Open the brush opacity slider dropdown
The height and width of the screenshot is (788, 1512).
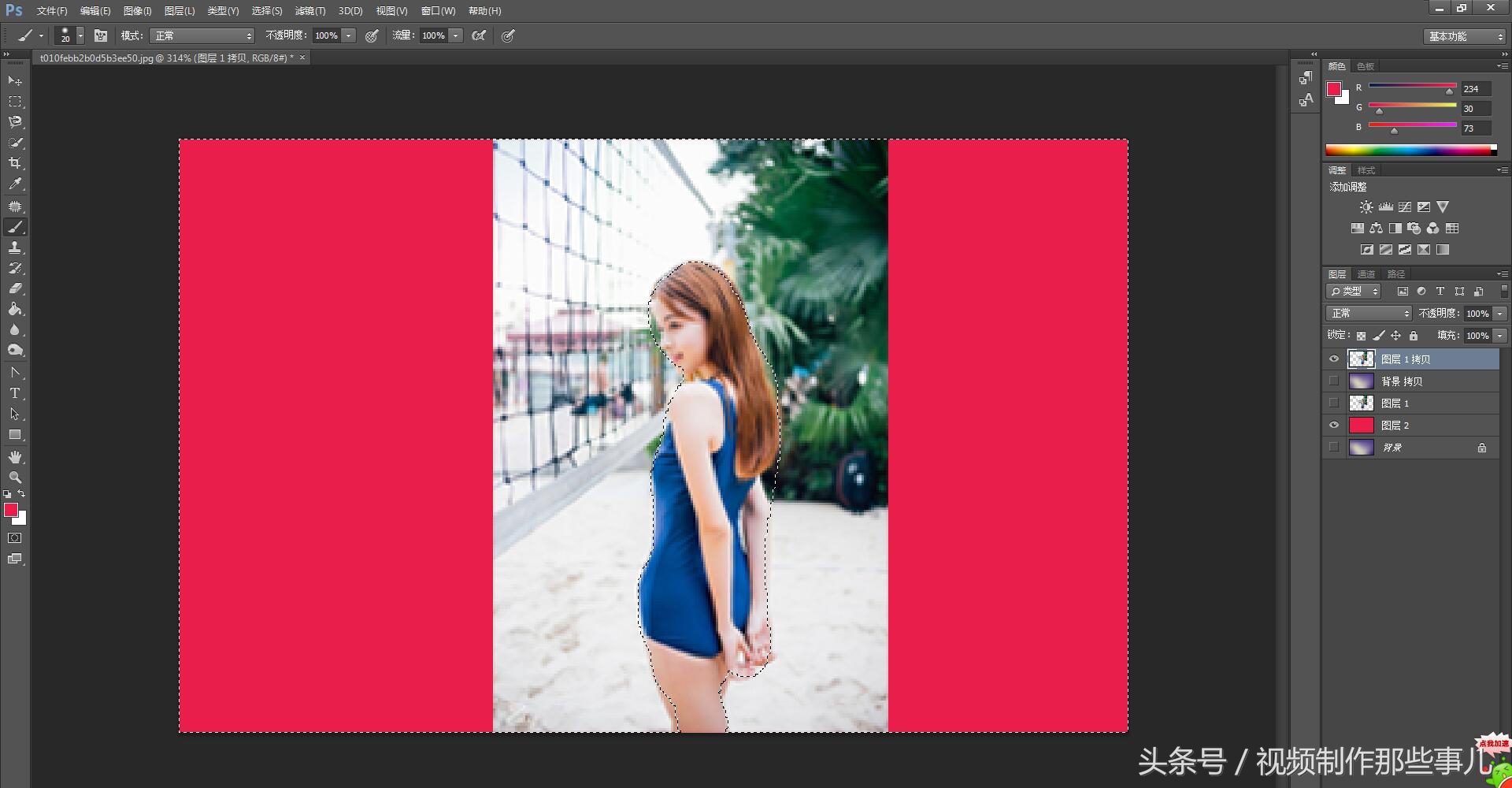[348, 35]
